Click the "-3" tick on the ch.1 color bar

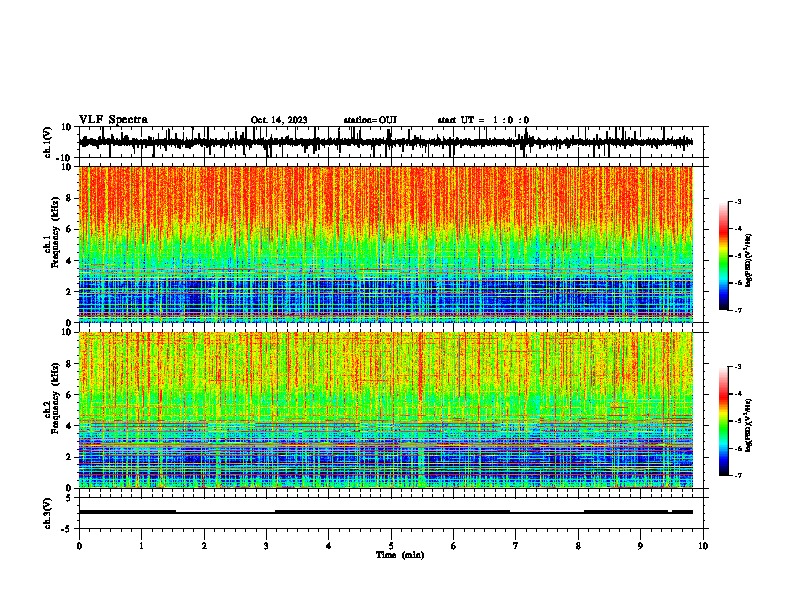738,202
